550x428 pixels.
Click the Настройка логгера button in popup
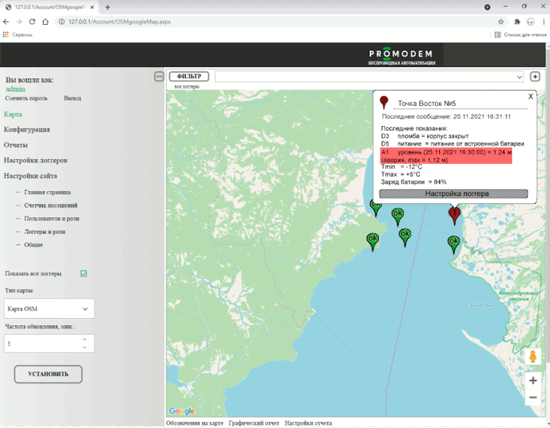click(454, 194)
